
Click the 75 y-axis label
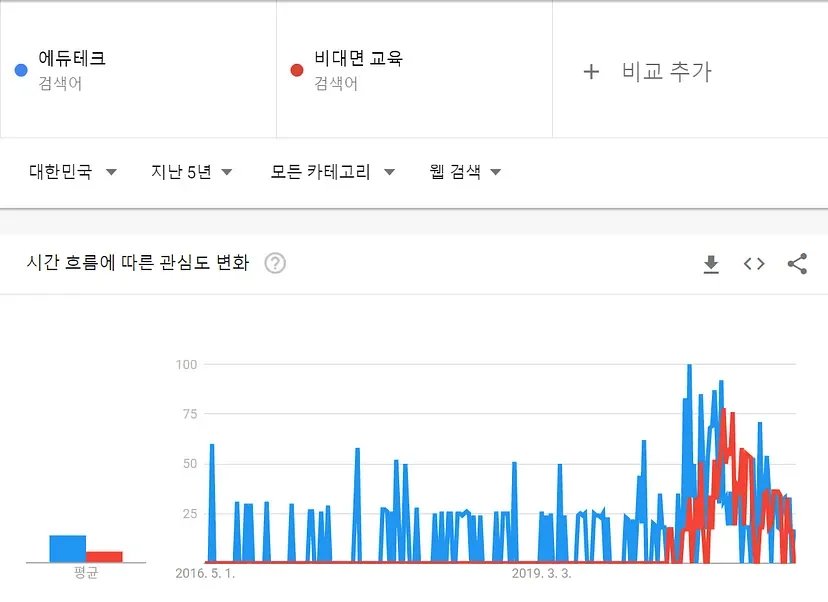point(190,414)
